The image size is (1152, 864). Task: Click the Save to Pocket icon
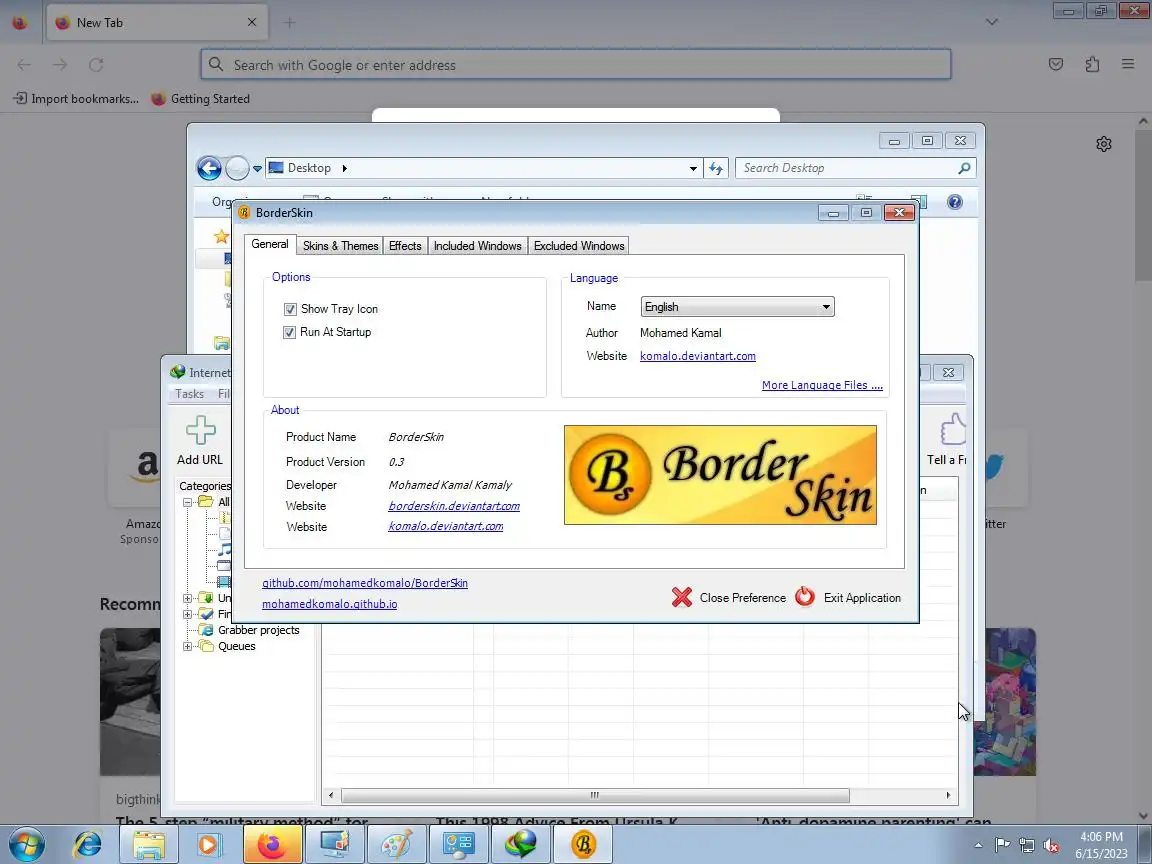1056,65
